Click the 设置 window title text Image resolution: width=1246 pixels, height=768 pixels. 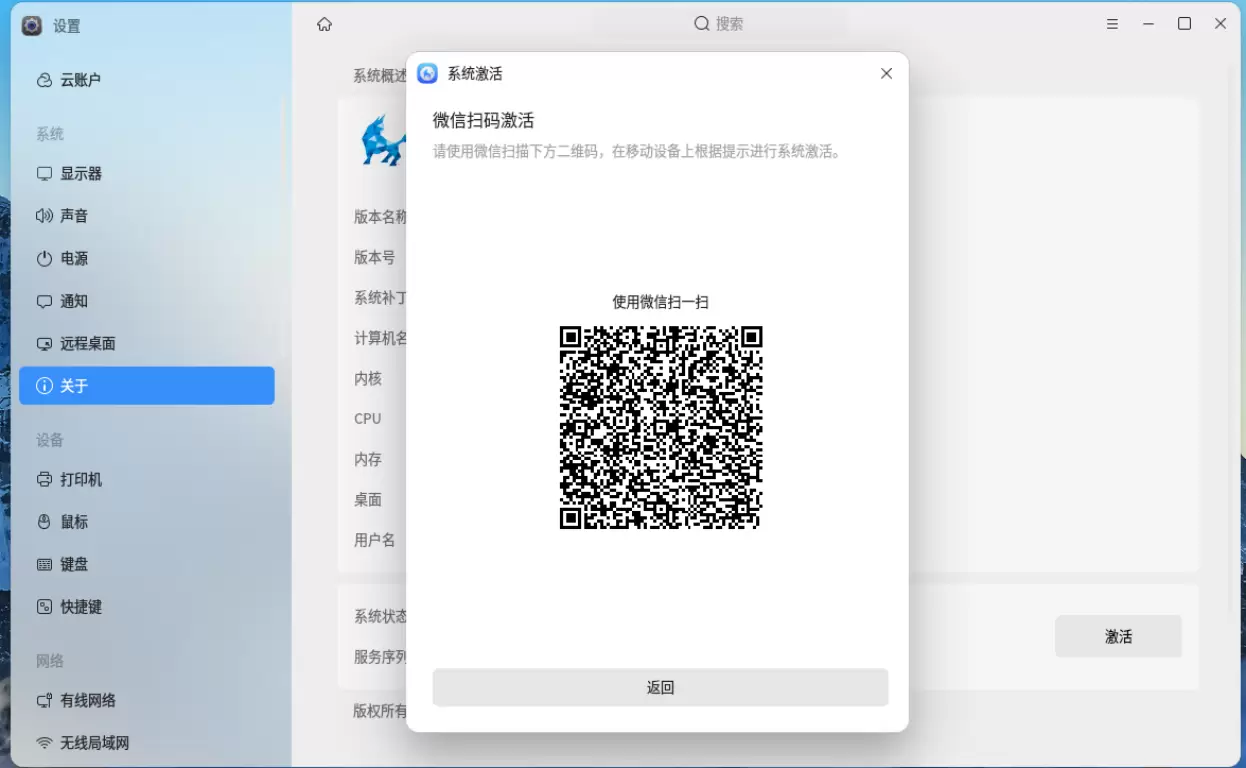click(67, 26)
